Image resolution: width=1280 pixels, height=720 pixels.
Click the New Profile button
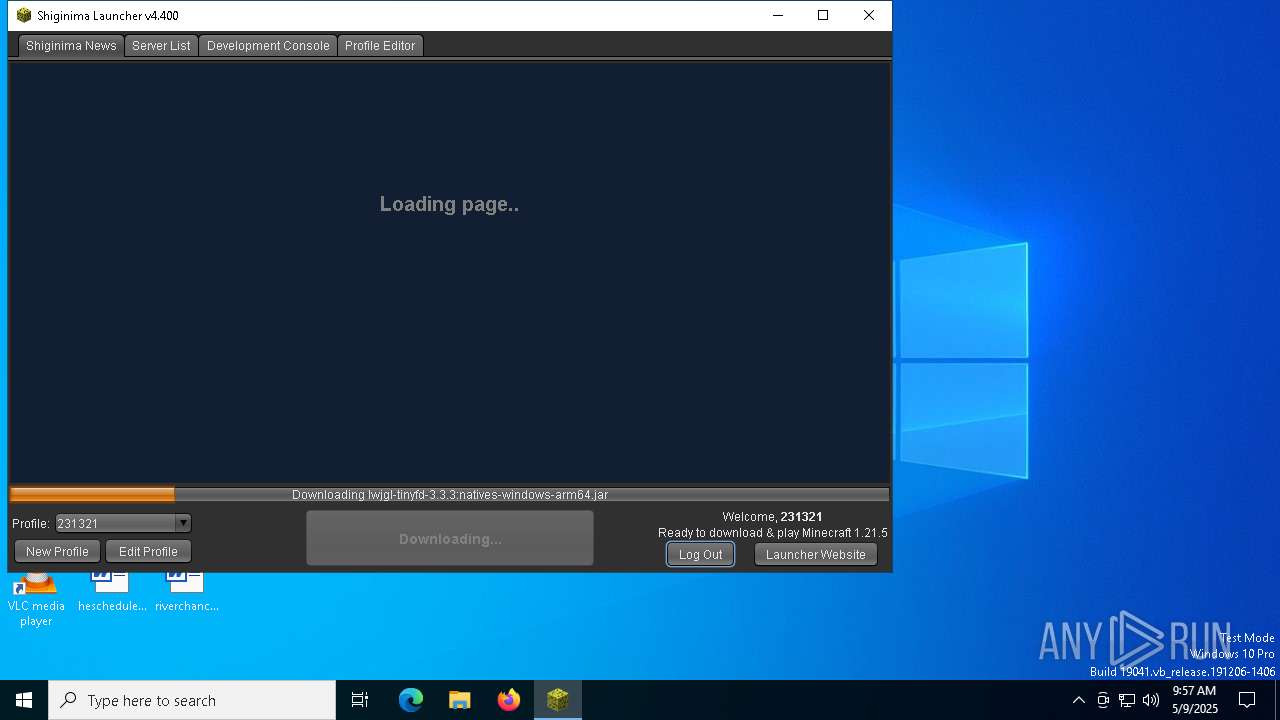tap(57, 552)
